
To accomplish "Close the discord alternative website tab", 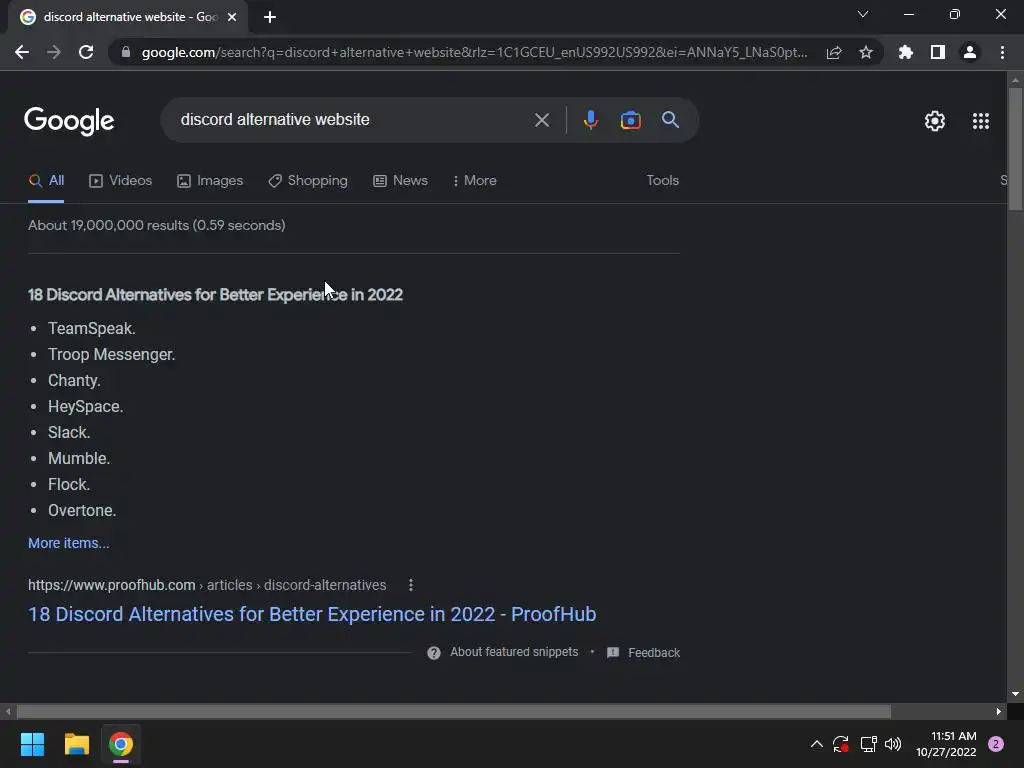I will tap(232, 17).
